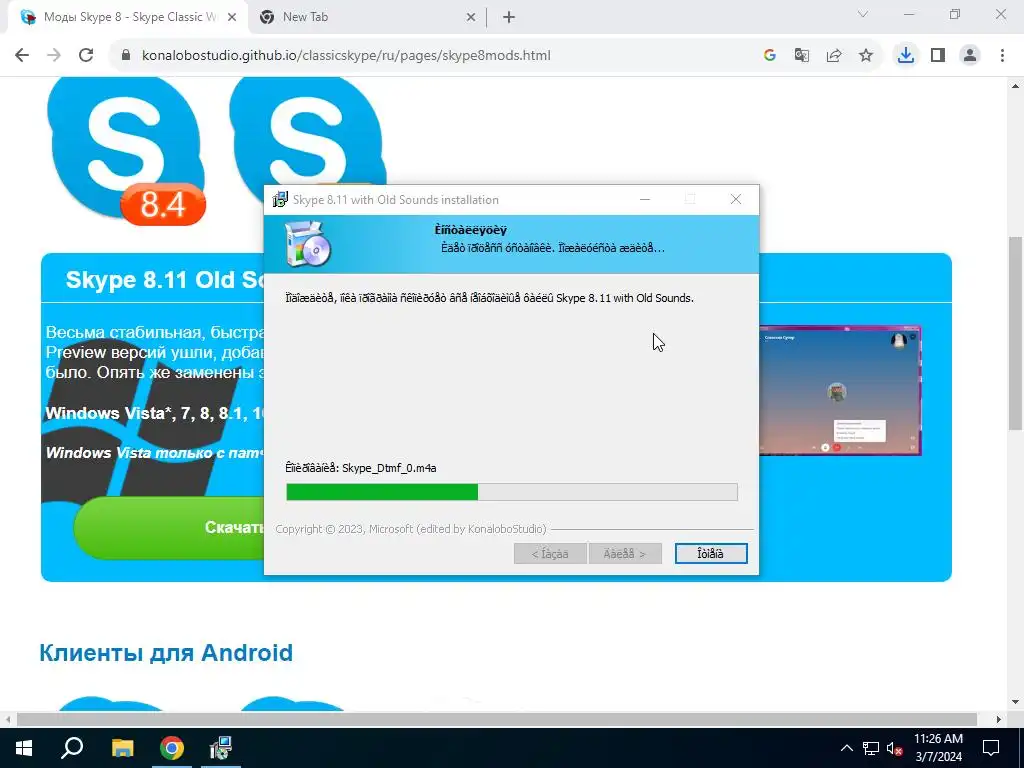
Task: Open network status tray icon
Action: click(x=871, y=748)
